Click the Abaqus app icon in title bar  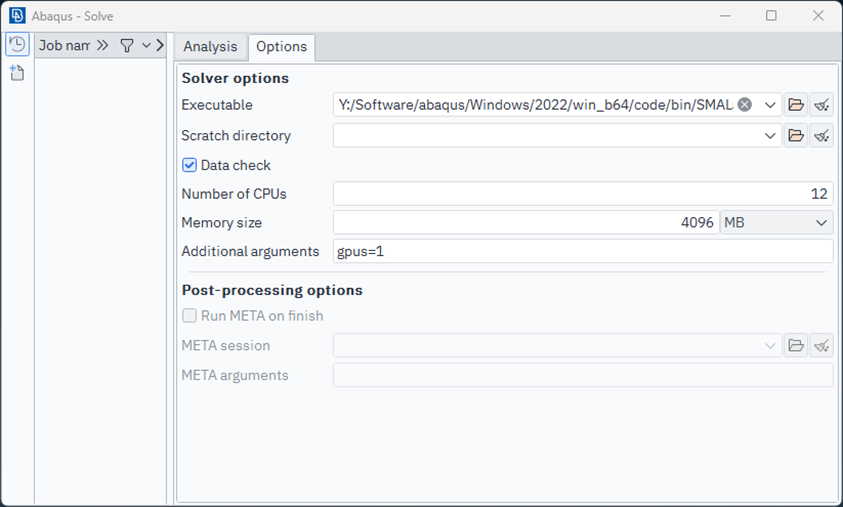pyautogui.click(x=17, y=16)
